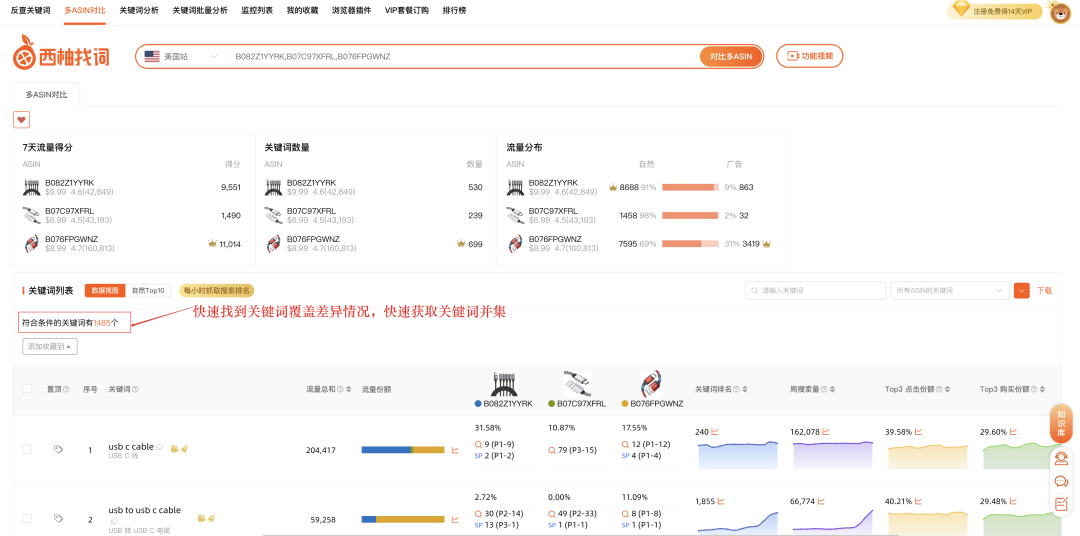The image size is (1080, 536).
Task: Click the tag pin icon for usb c cable
Action: coord(59,449)
